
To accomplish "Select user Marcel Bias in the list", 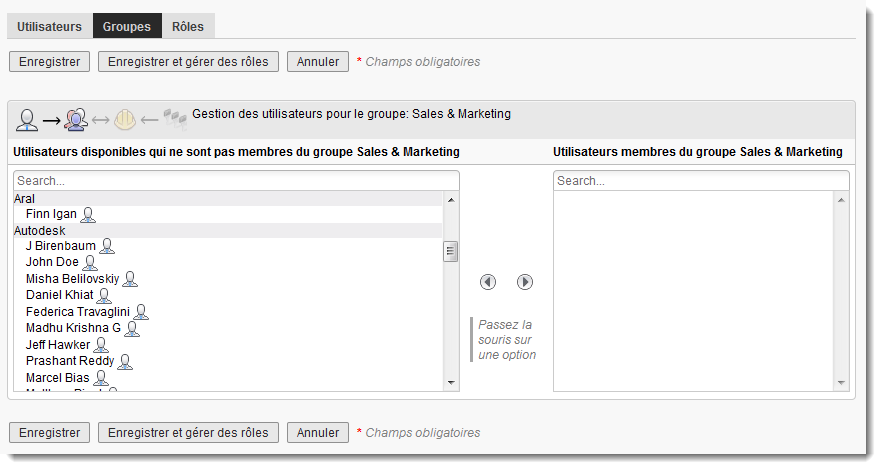I will 57,377.
